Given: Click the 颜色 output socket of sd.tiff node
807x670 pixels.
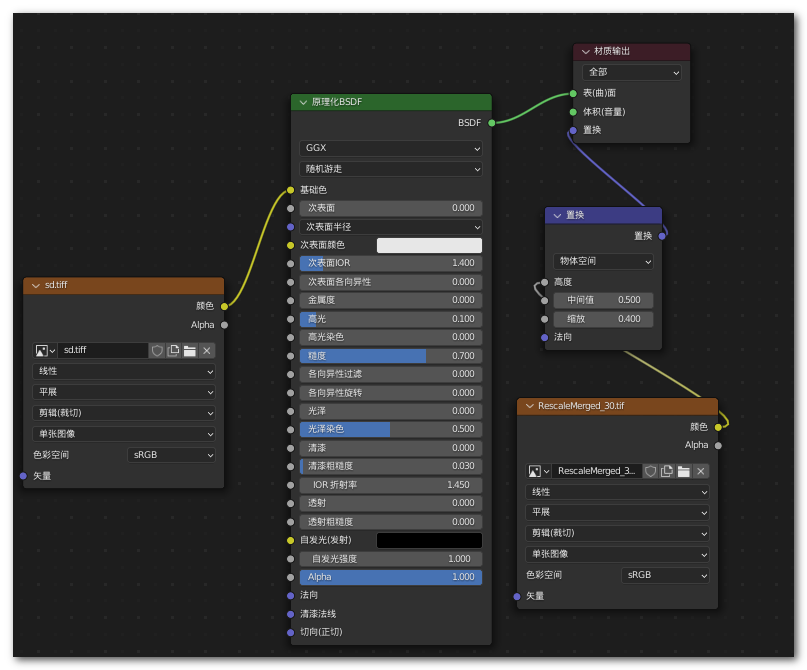Looking at the screenshot, I should pos(224,306).
